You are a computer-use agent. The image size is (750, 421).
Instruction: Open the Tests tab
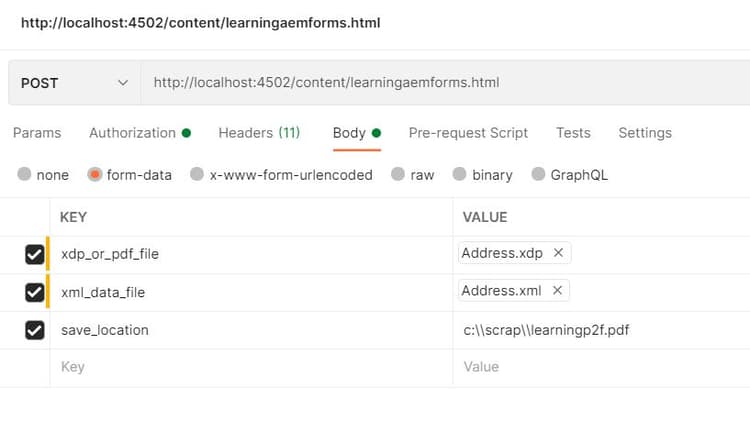pos(573,133)
